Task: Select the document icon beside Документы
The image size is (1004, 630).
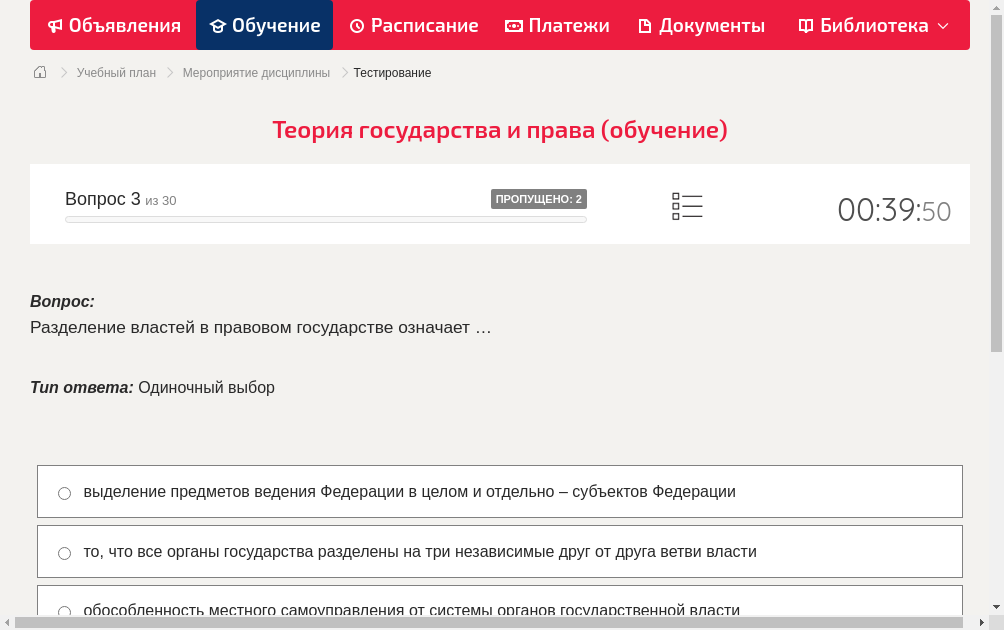Action: click(x=645, y=25)
